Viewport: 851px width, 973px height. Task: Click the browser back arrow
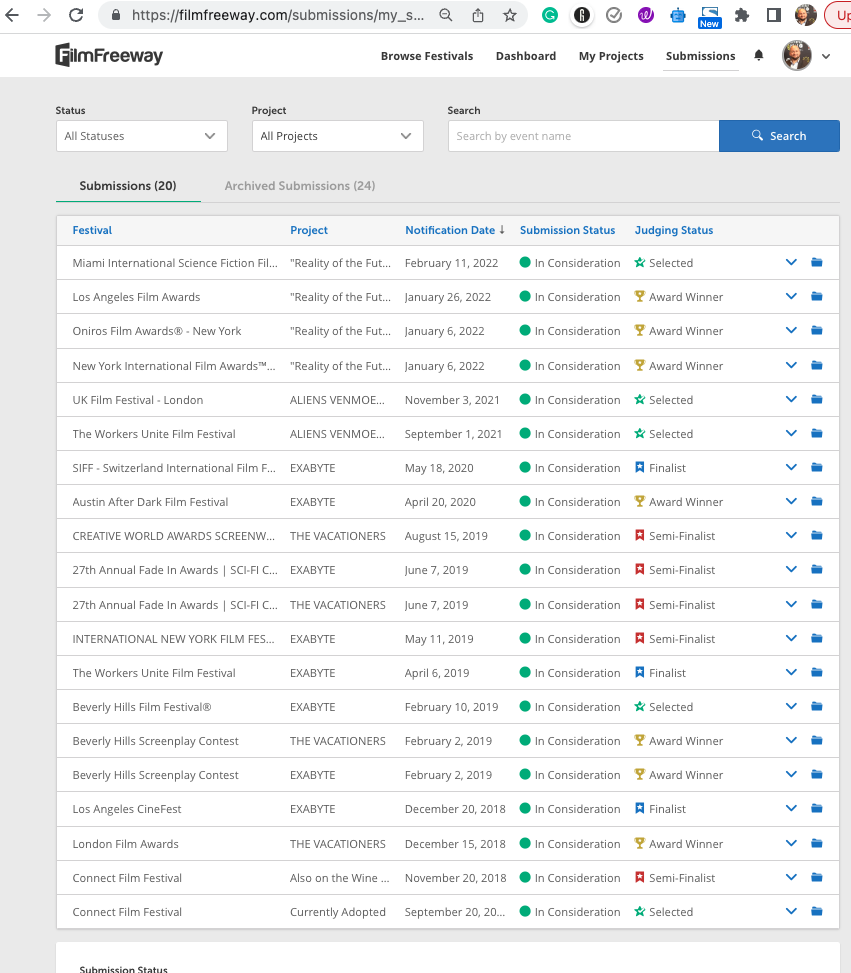[12, 15]
